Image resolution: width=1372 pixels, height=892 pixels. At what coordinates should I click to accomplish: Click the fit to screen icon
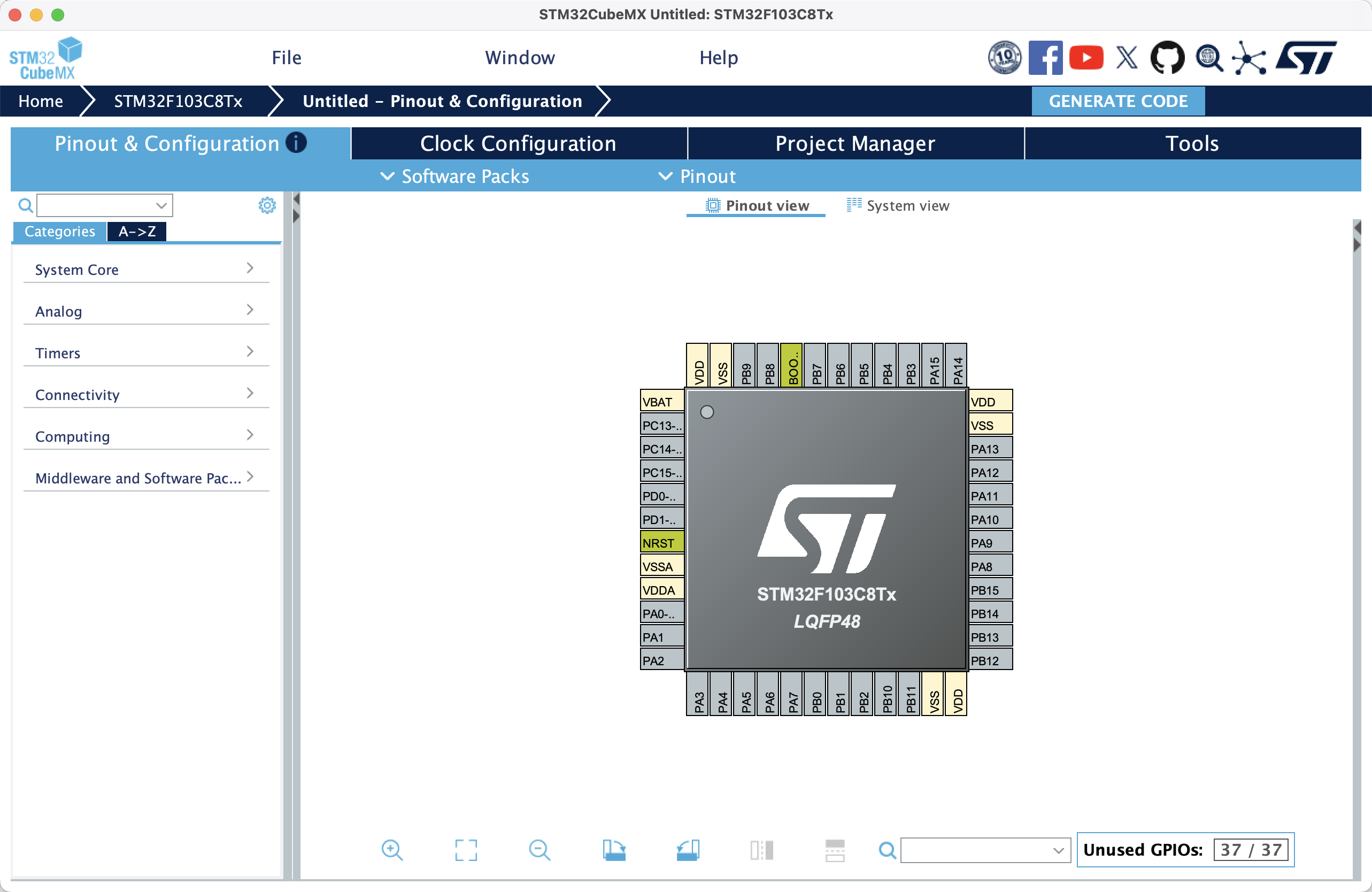pos(466,850)
